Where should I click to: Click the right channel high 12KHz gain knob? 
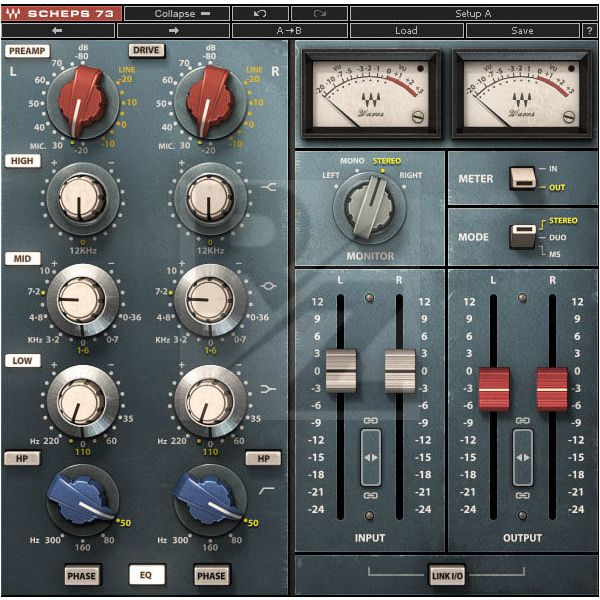(x=210, y=199)
